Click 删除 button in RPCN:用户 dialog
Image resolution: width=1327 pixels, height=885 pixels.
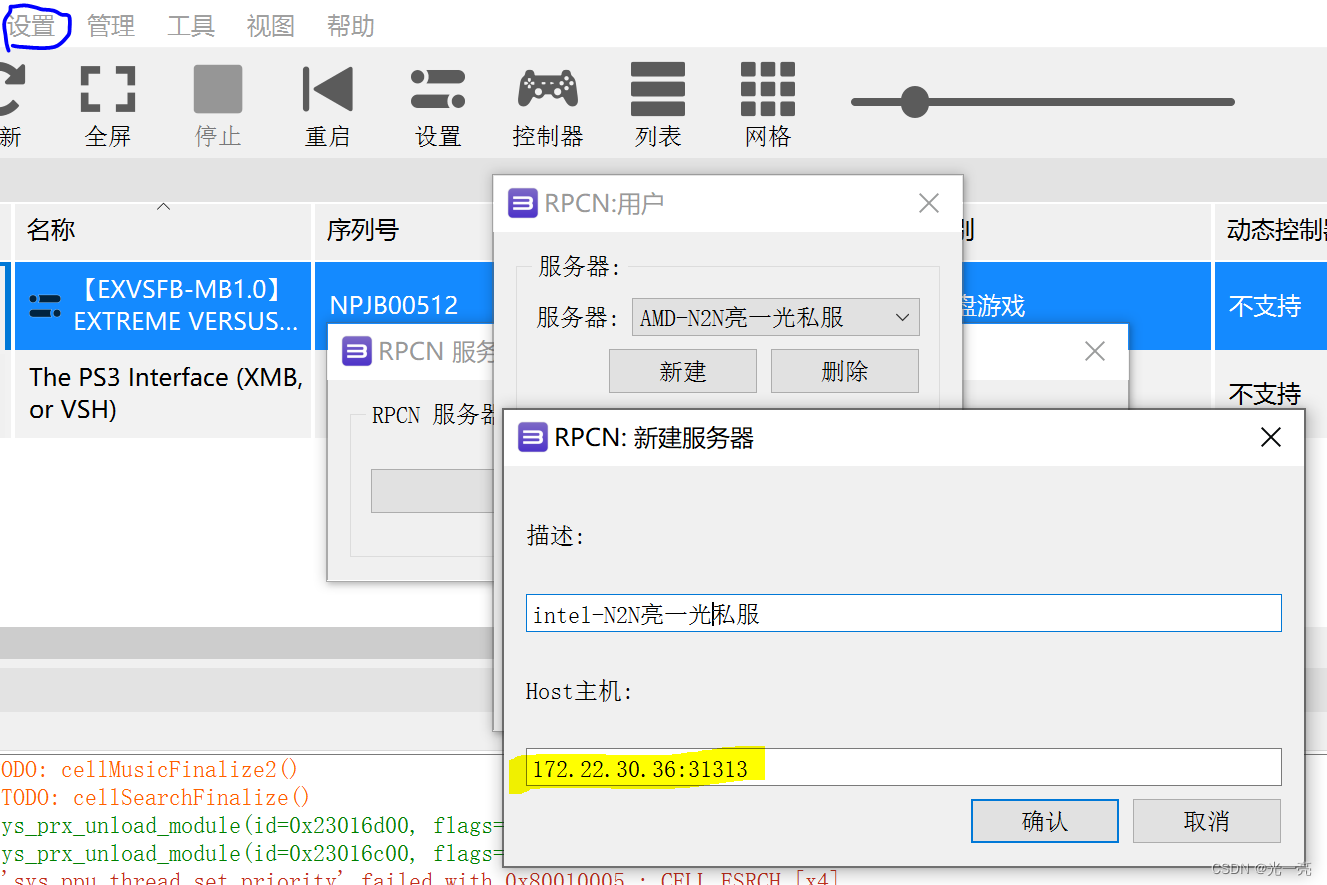(845, 371)
